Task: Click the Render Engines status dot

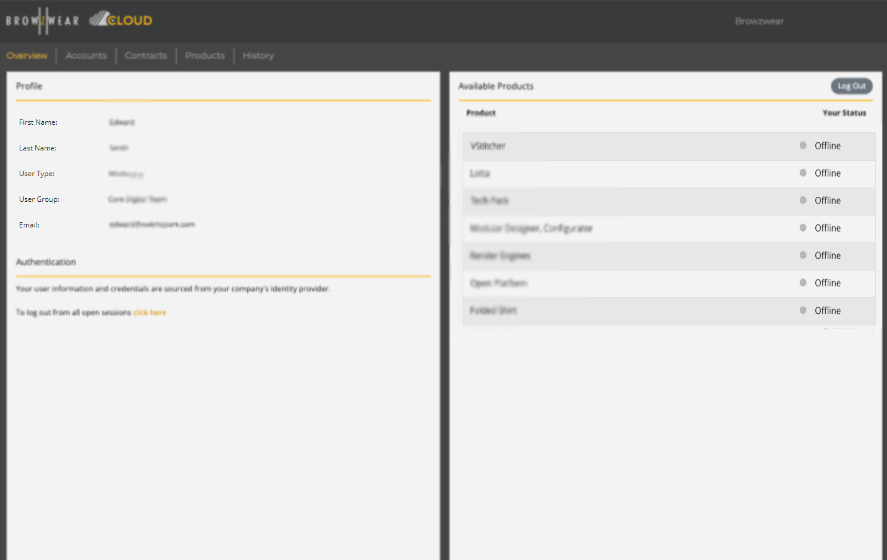Action: point(803,255)
